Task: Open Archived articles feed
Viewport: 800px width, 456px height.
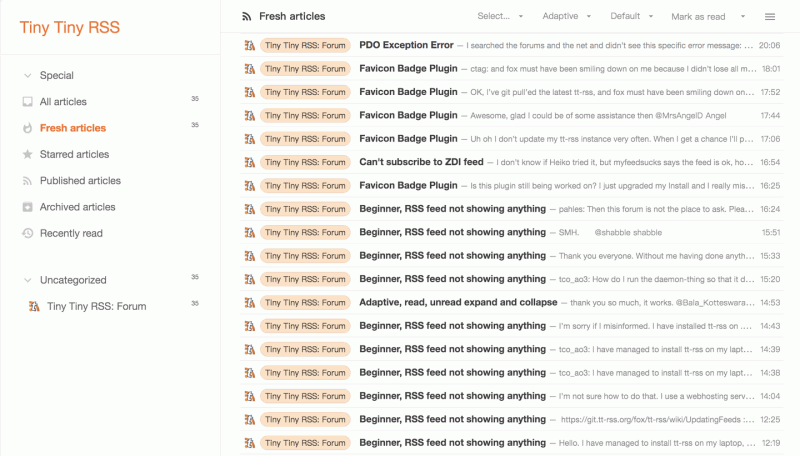Action: 78,207
